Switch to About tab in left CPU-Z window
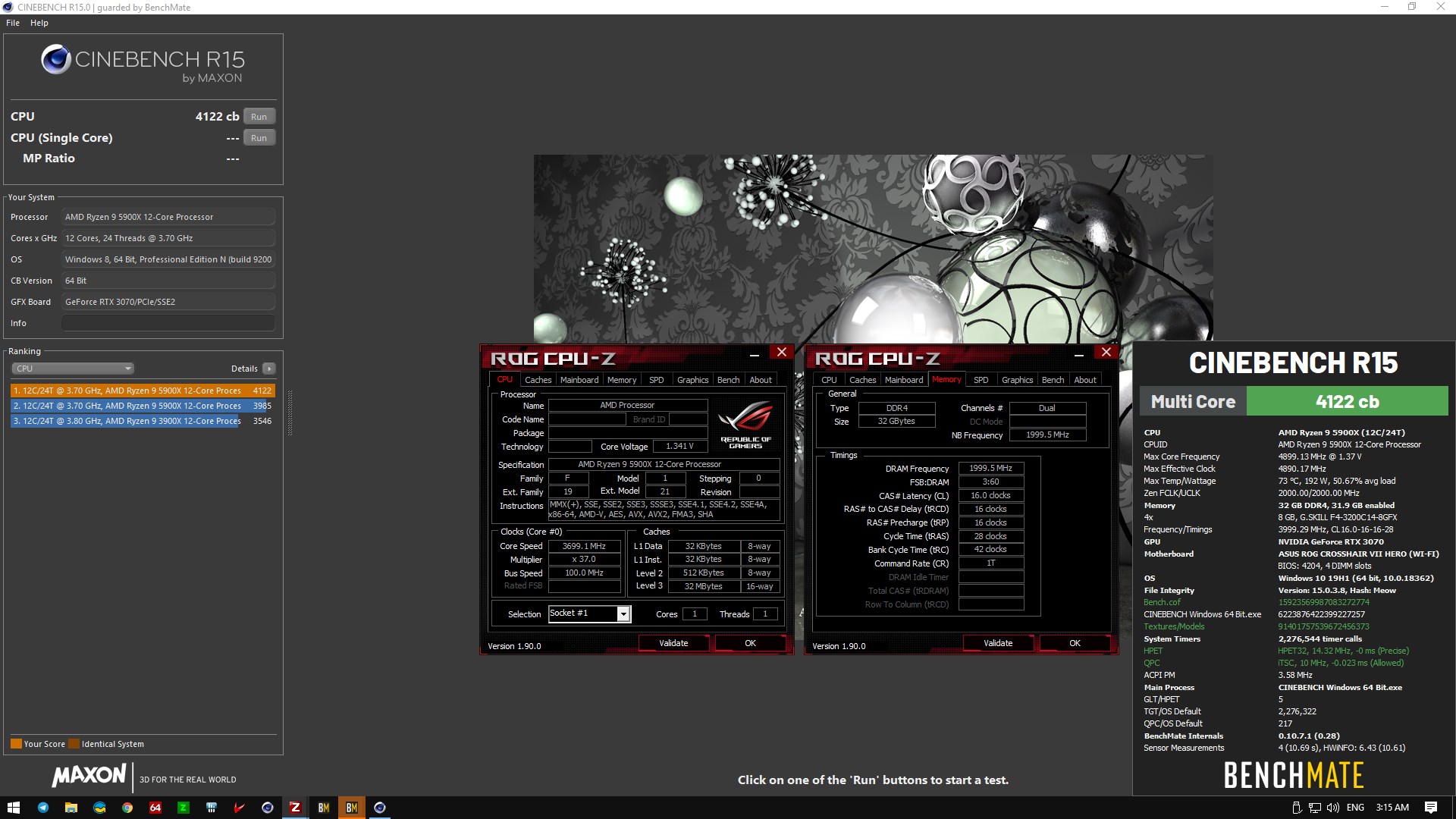This screenshot has width=1456, height=819. (761, 380)
